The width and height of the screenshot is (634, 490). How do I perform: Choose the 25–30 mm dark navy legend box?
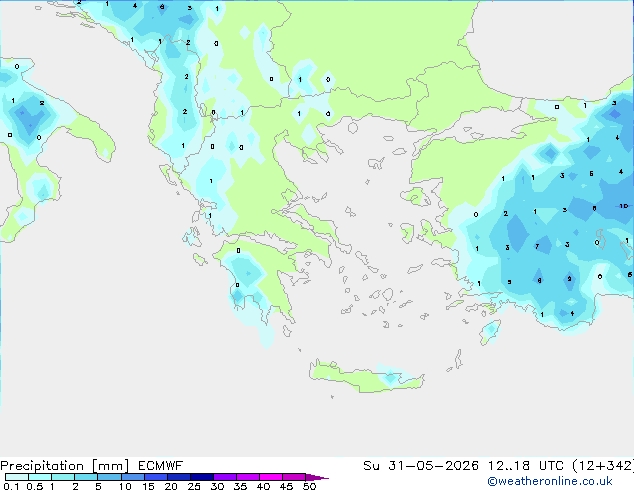pos(202,477)
